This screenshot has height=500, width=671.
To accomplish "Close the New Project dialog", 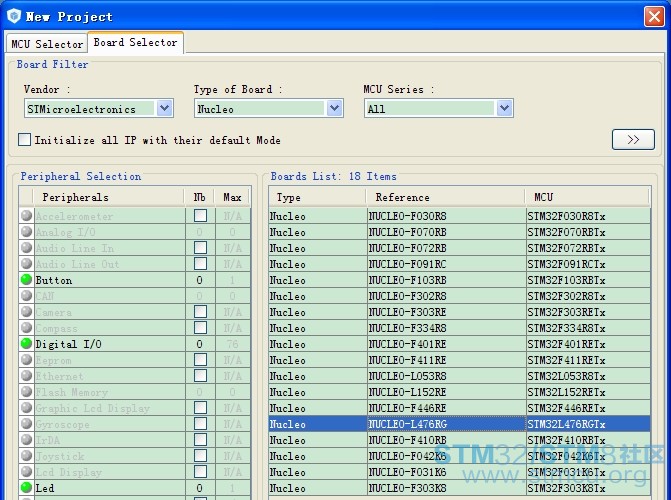I will coord(654,17).
